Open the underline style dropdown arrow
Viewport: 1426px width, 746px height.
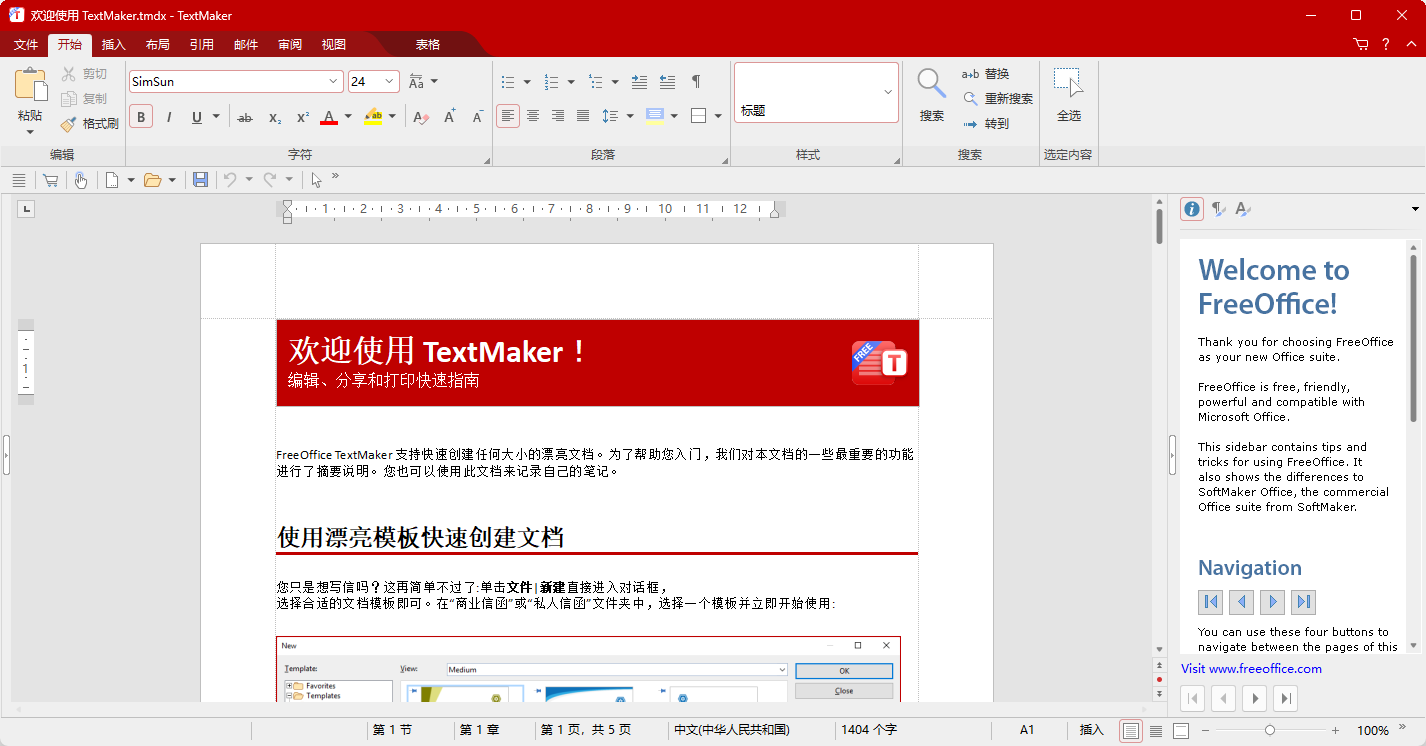point(217,117)
